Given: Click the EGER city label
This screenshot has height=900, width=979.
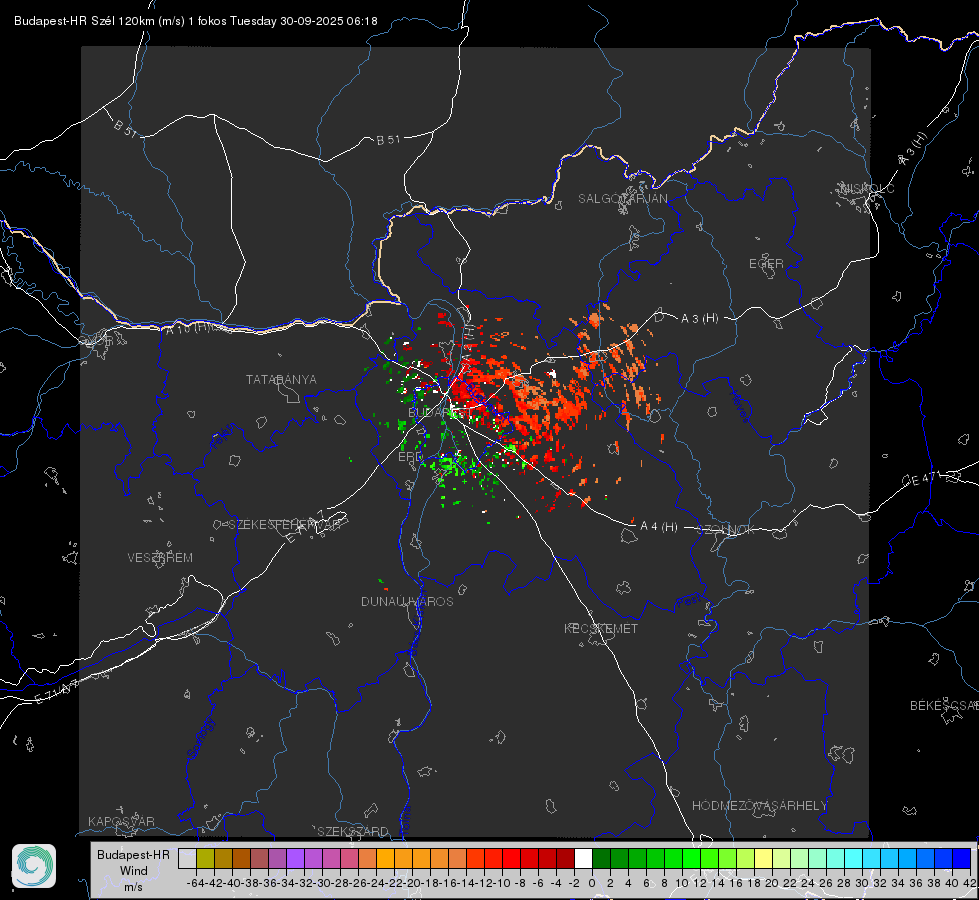Looking at the screenshot, I should [x=766, y=264].
